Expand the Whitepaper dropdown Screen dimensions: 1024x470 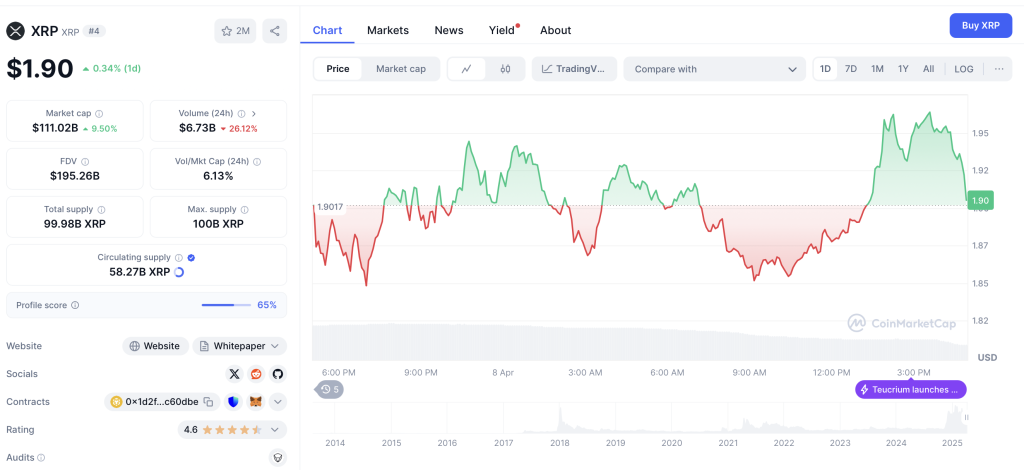tap(240, 346)
